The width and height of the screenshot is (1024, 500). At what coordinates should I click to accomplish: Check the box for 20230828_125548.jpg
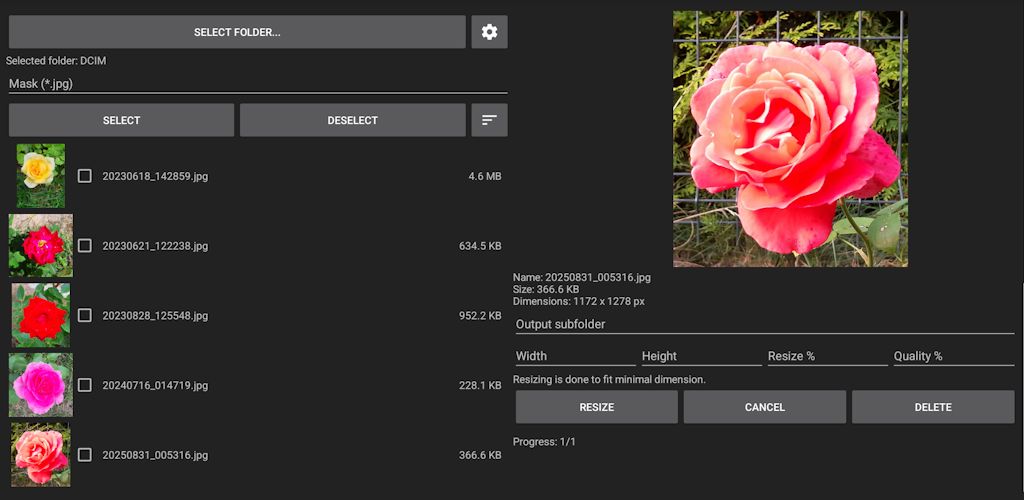tap(85, 316)
